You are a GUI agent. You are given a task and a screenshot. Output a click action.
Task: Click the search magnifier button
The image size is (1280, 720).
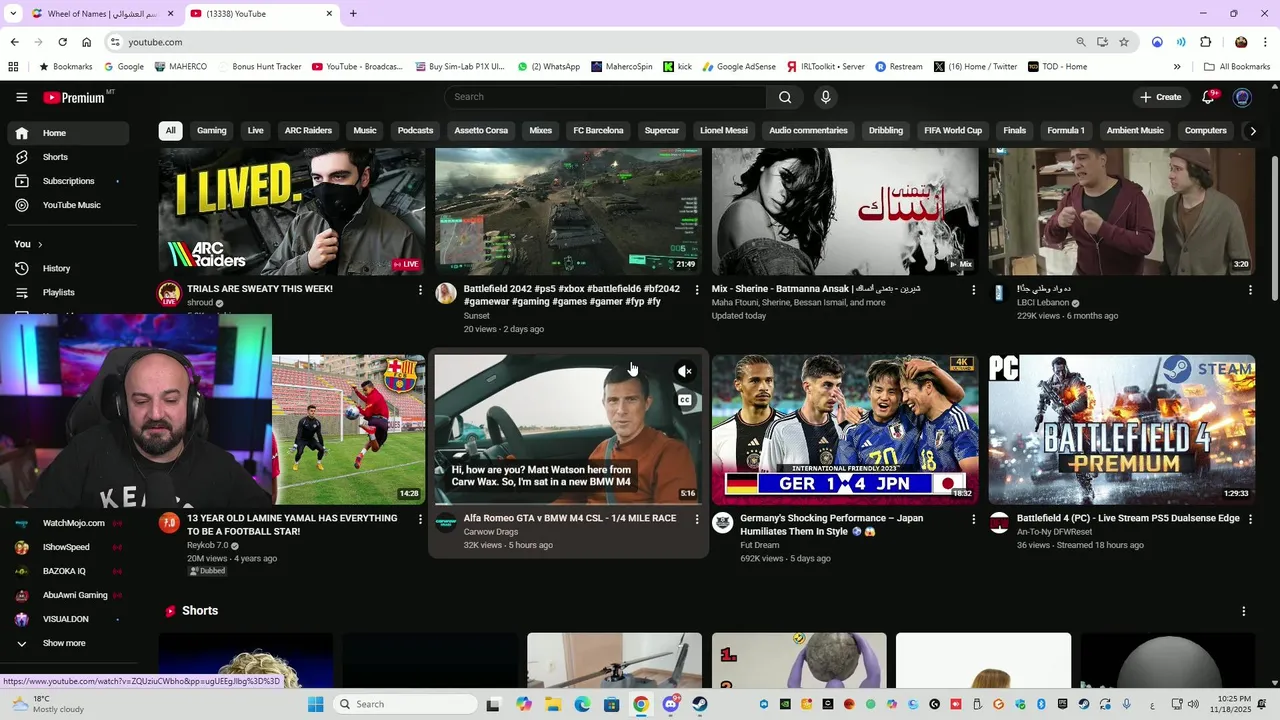[785, 97]
